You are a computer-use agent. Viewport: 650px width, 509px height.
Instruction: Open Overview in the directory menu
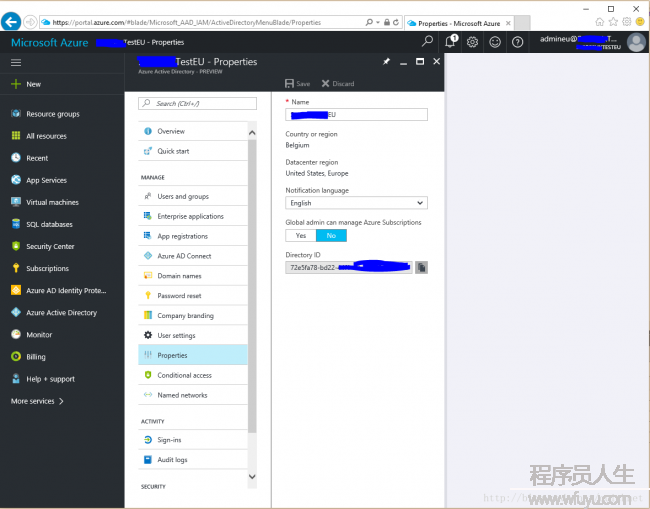coord(193,131)
